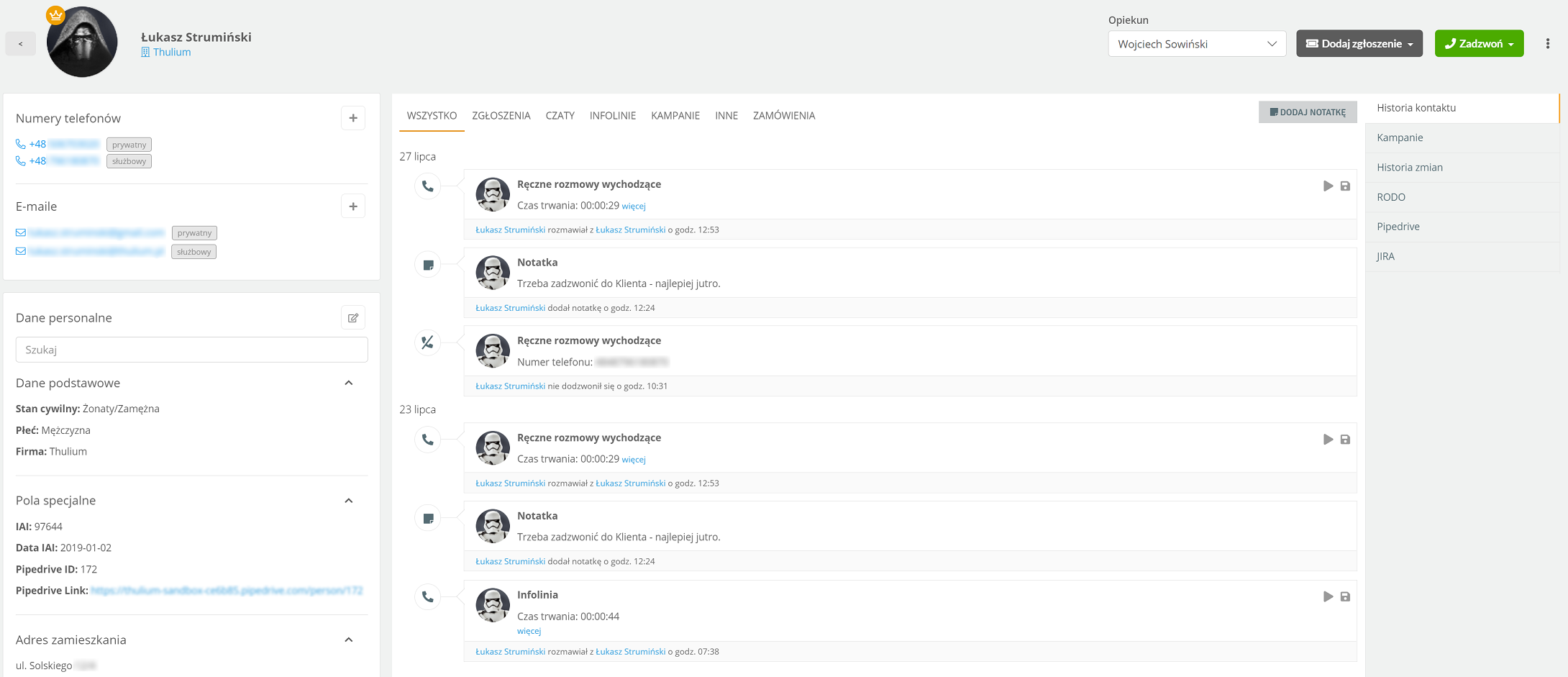Viewport: 1568px width, 677px height.
Task: Edit the Dane personalne section
Action: pyautogui.click(x=353, y=318)
